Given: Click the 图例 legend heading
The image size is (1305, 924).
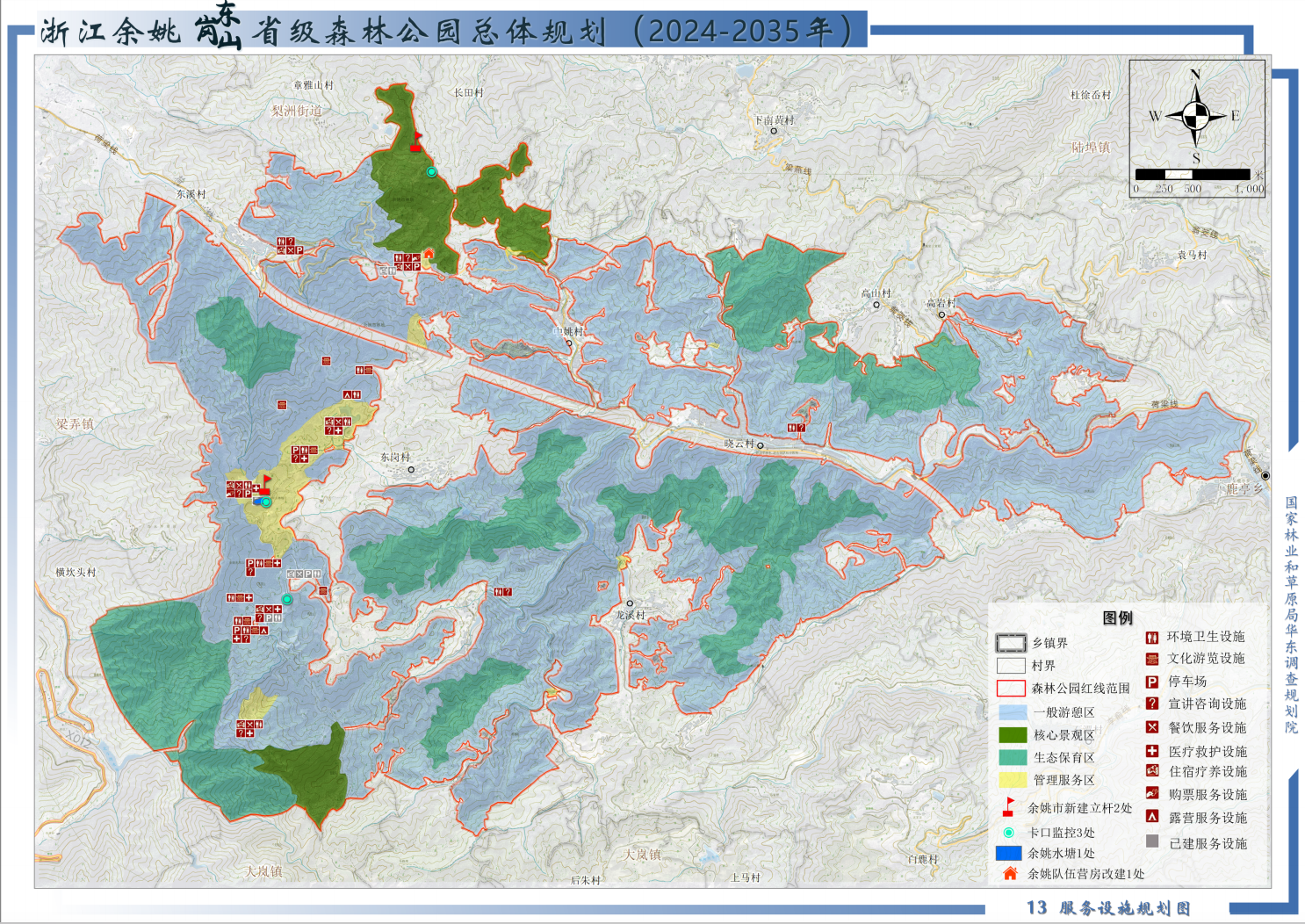Looking at the screenshot, I should click(1118, 618).
